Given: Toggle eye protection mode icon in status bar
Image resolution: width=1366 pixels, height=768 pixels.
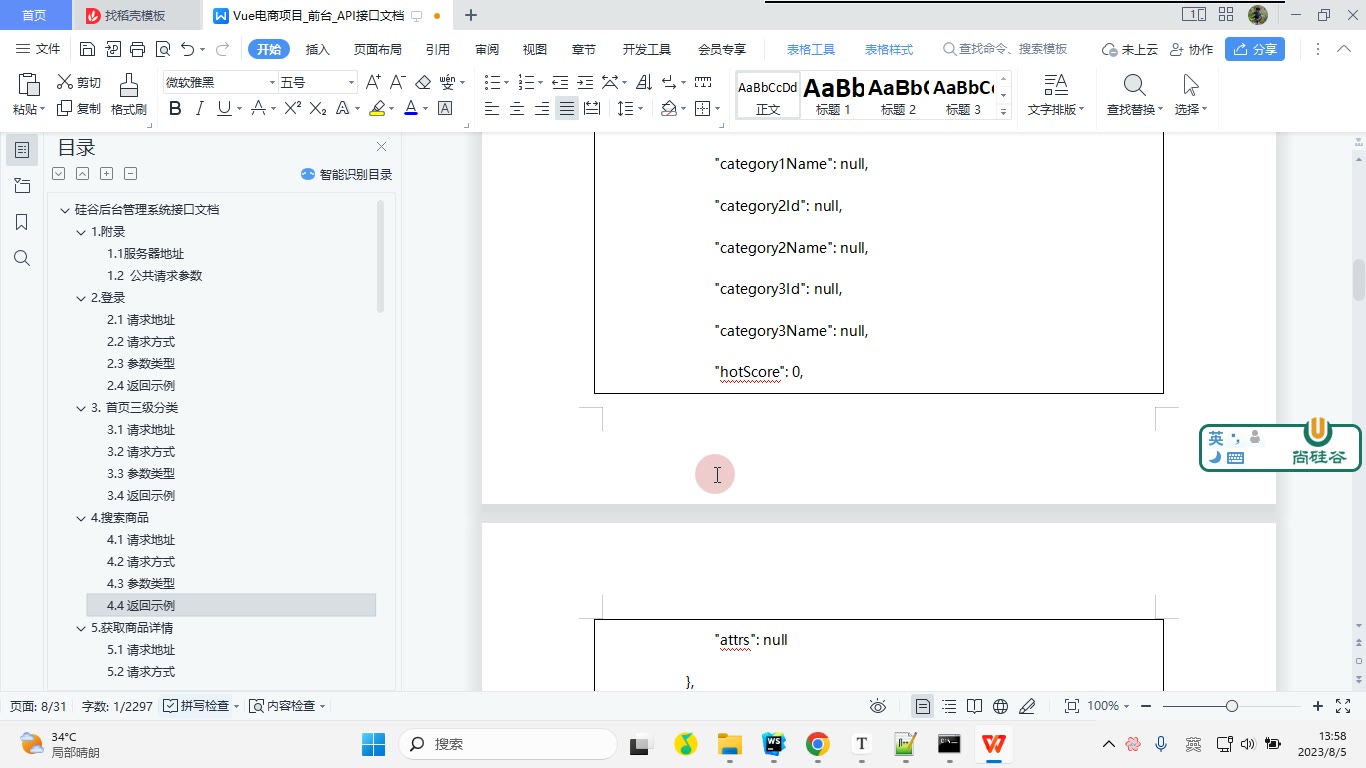Looking at the screenshot, I should [878, 706].
